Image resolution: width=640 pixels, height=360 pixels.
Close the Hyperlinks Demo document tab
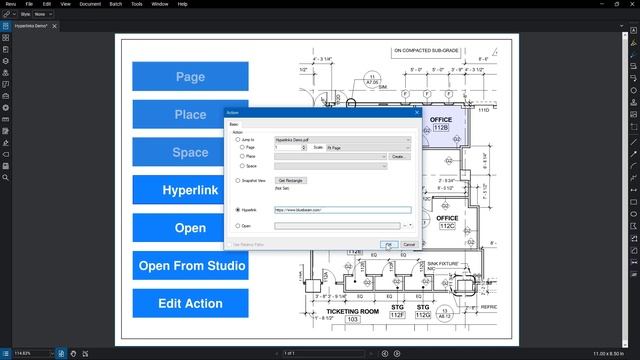click(54, 26)
